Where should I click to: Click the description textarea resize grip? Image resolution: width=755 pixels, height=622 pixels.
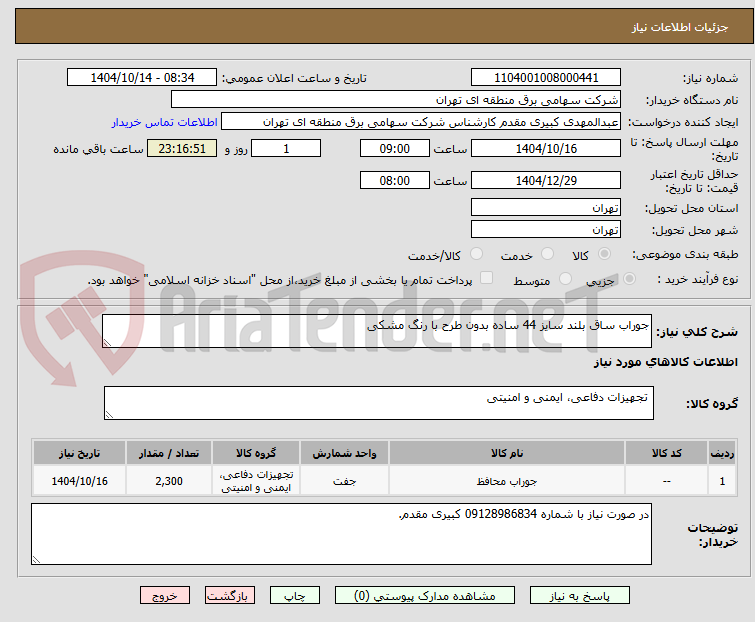107,342
